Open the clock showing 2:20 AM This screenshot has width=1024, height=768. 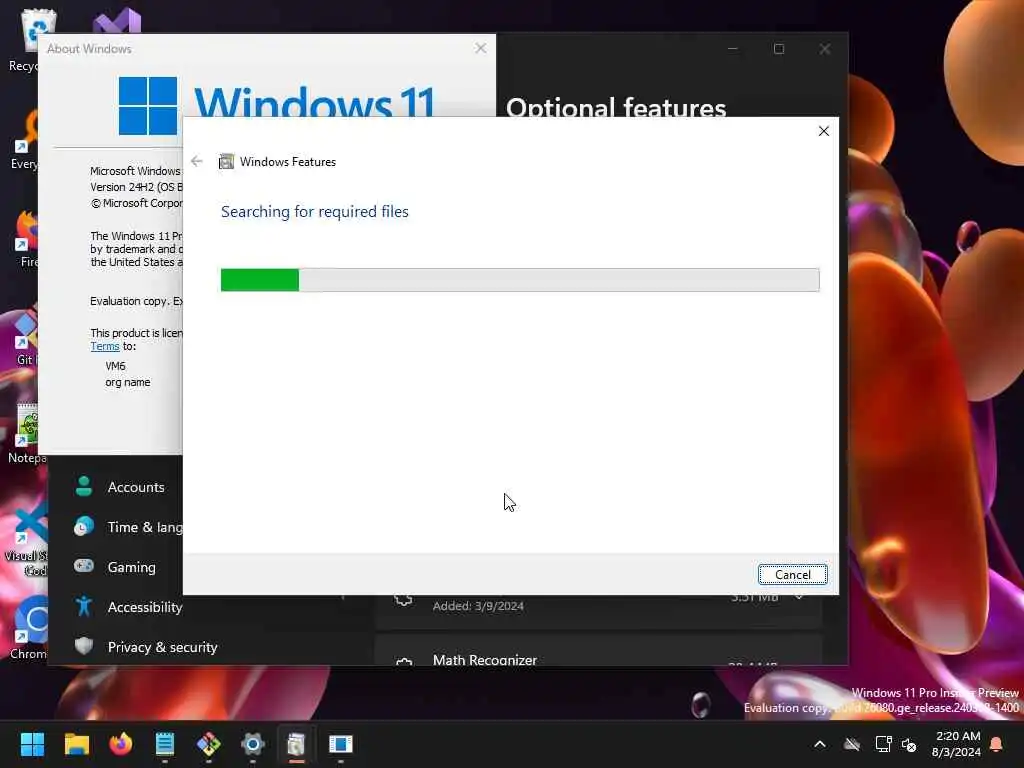pos(957,744)
